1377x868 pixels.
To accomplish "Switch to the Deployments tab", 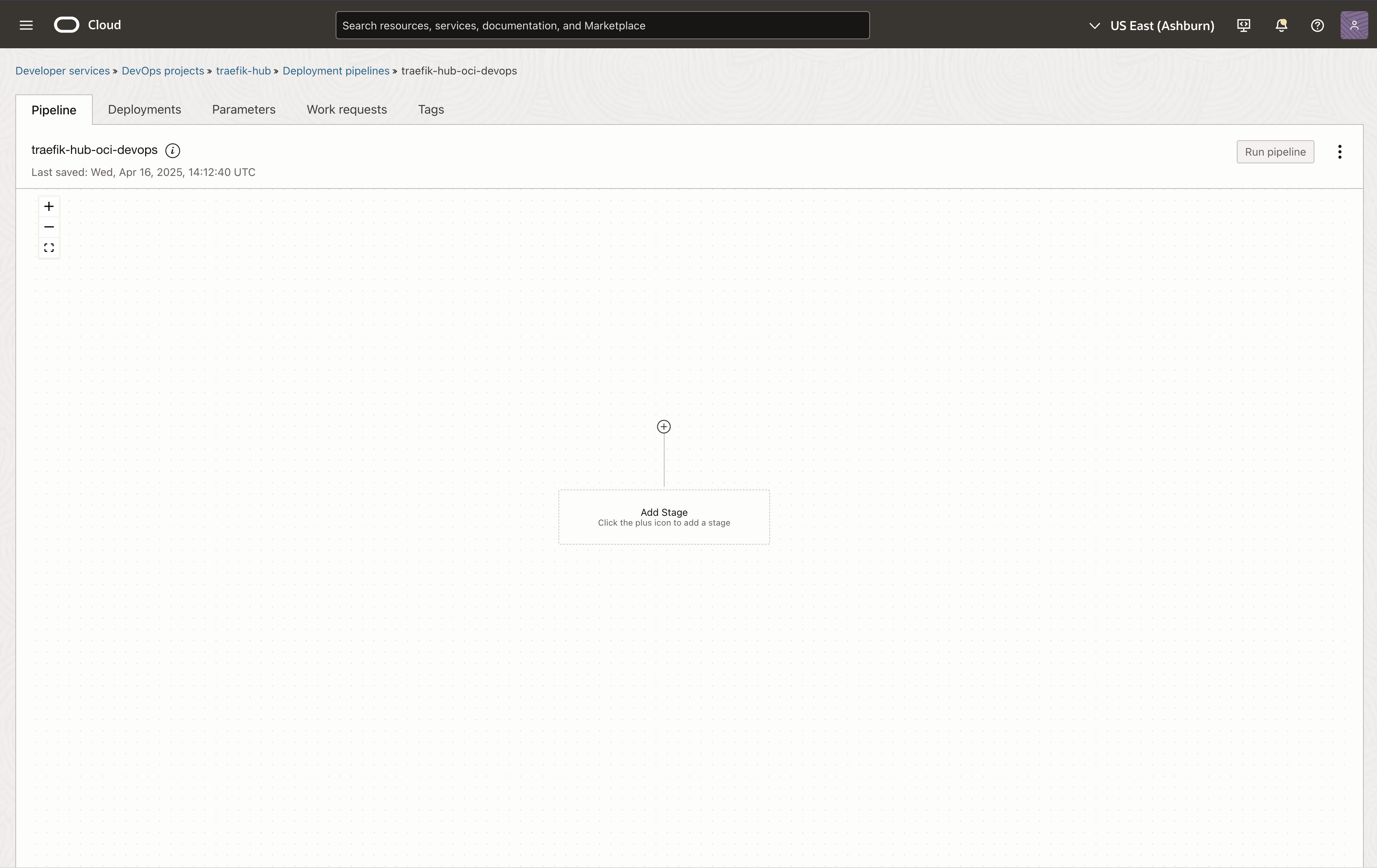I will pos(144,109).
